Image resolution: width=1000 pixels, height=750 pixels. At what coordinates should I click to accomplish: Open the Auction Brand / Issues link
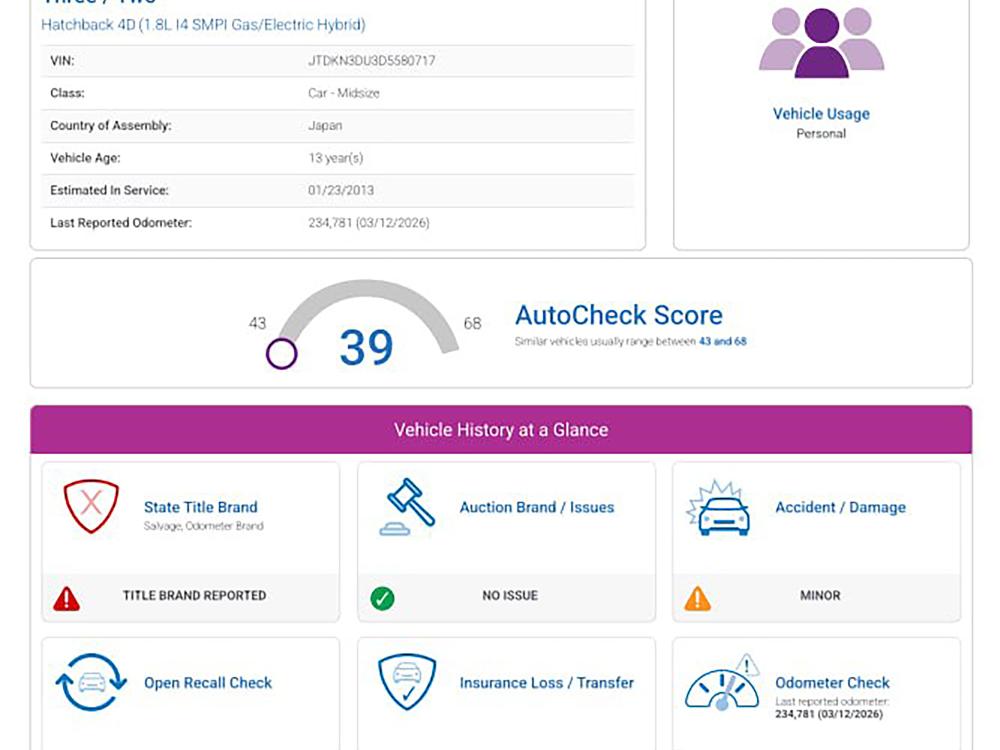[536, 507]
